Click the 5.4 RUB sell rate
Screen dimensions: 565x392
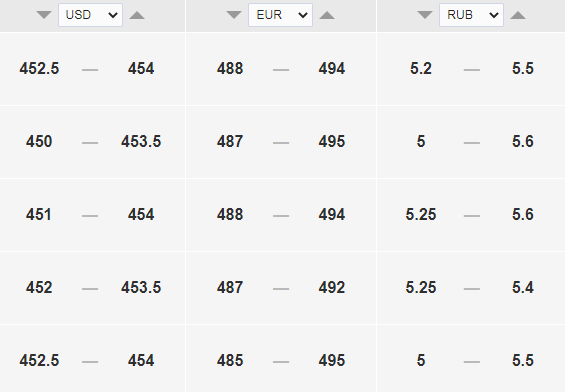(x=523, y=288)
